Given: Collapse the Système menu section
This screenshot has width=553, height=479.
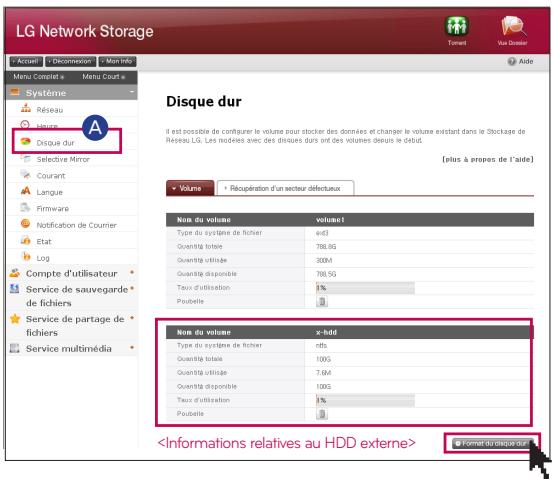Looking at the screenshot, I should [132, 92].
